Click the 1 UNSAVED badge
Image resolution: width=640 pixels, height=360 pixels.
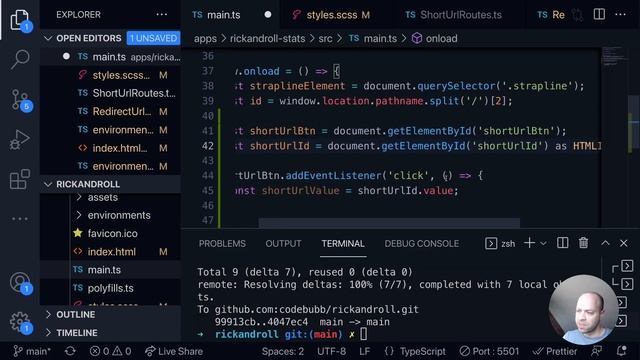tap(153, 38)
